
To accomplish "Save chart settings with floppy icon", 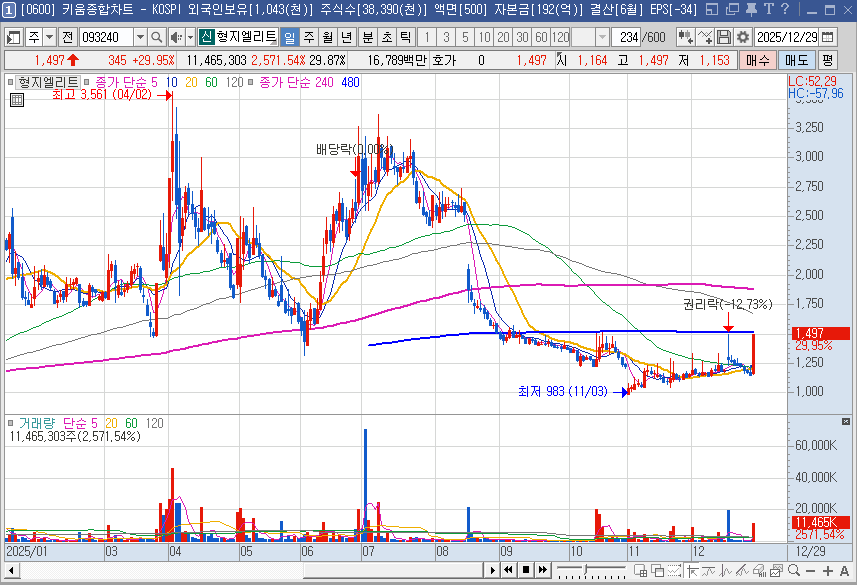I will coord(724,37).
